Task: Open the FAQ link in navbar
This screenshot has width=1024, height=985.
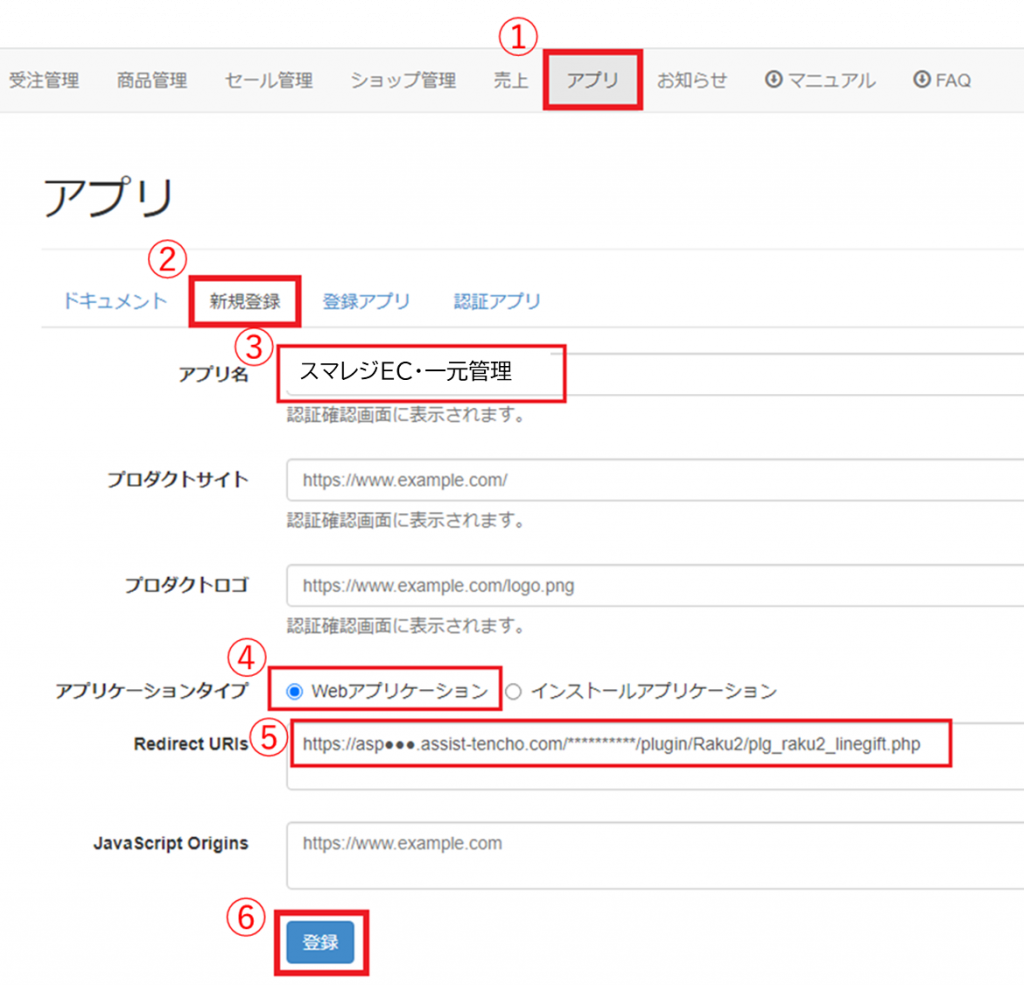Action: pos(942,81)
